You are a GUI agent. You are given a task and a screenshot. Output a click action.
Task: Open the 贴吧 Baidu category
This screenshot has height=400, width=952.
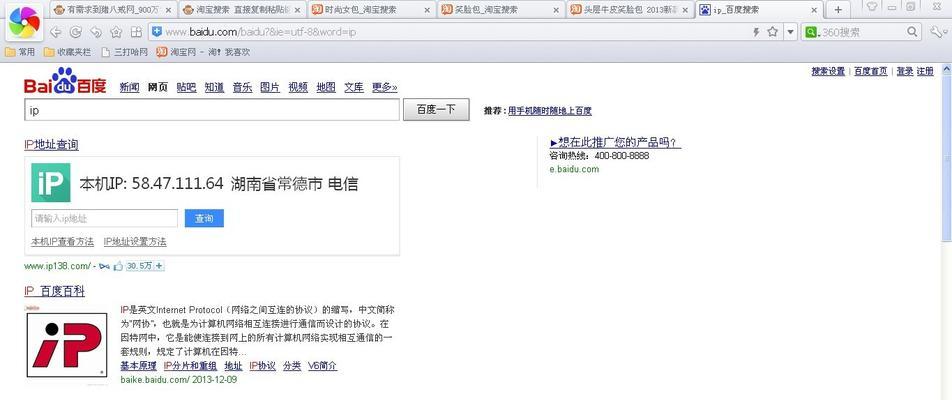point(186,87)
